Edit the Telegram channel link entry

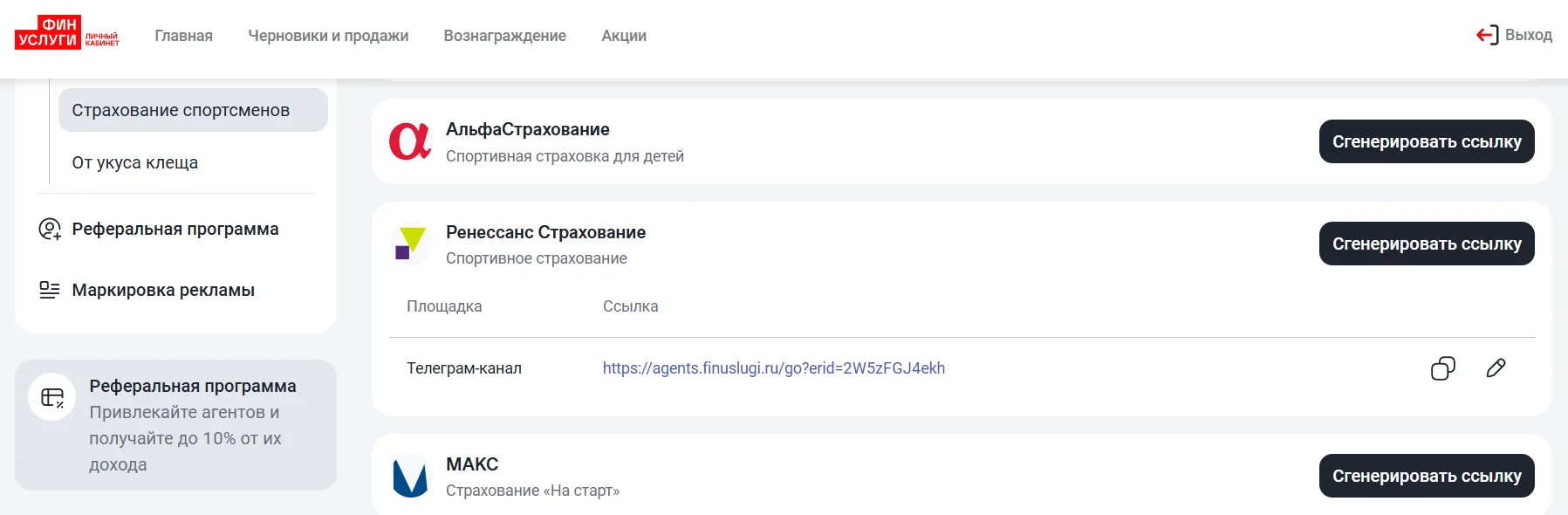pos(1496,368)
